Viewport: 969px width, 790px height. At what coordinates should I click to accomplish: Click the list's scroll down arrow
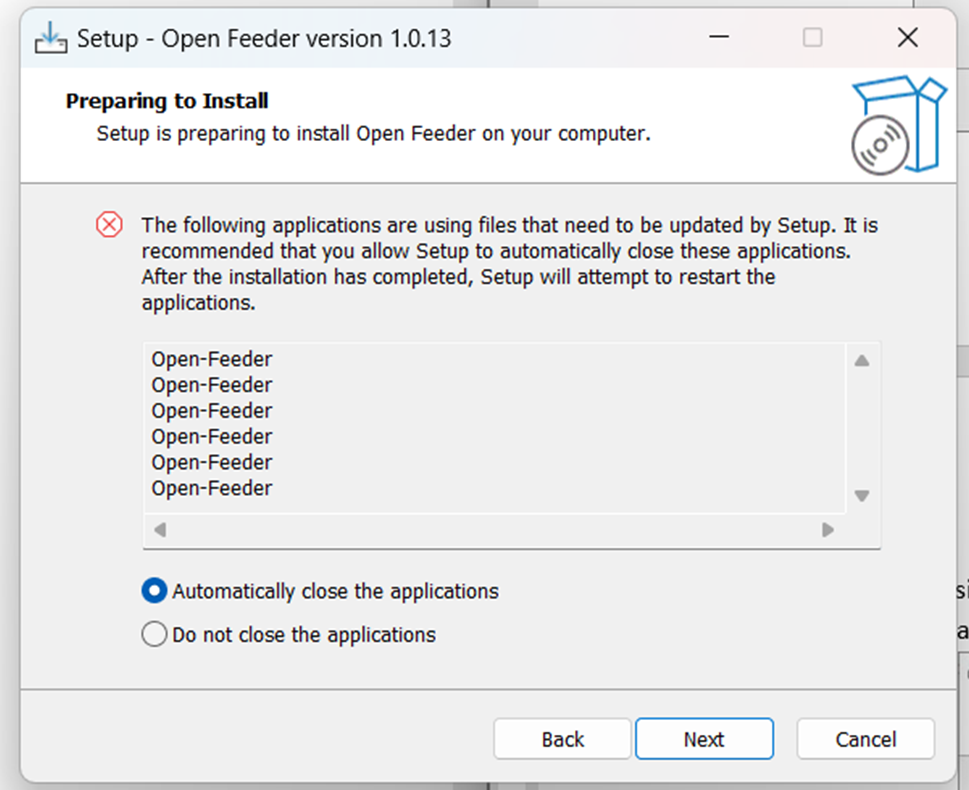(x=862, y=496)
